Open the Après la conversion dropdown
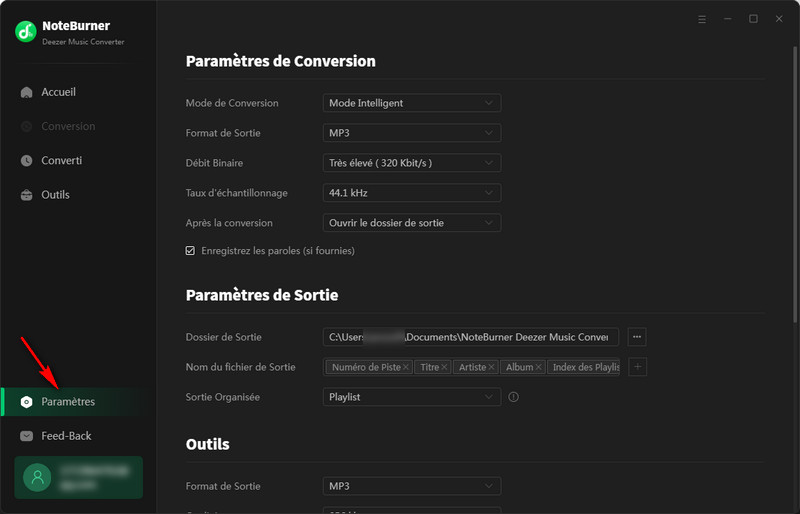The height and width of the screenshot is (514, 800). (x=412, y=223)
